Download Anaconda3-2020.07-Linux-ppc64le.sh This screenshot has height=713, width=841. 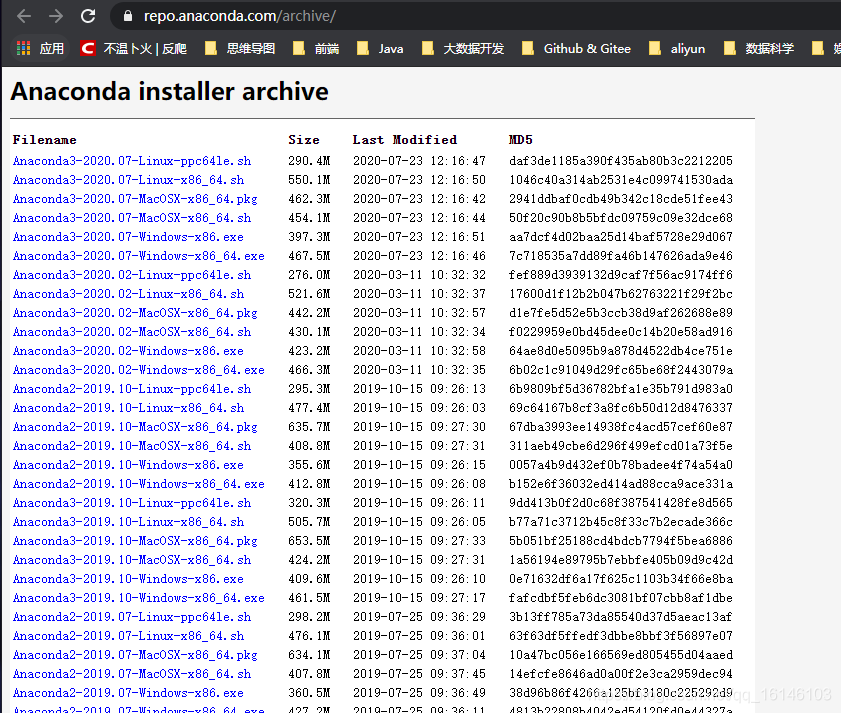132,161
